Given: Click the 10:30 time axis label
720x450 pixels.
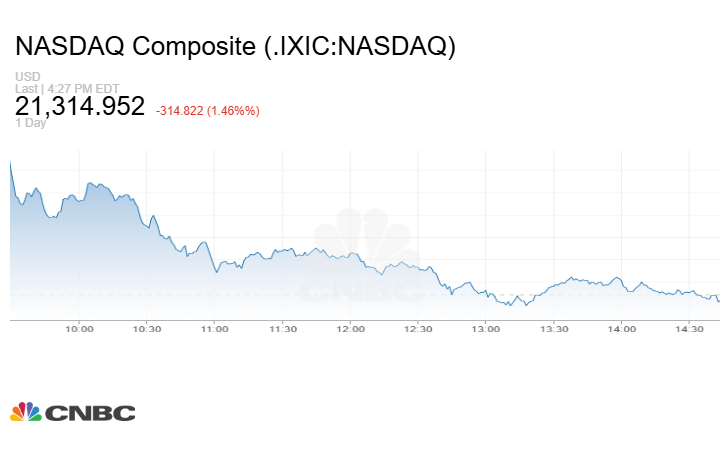Looking at the screenshot, I should pyautogui.click(x=147, y=328).
